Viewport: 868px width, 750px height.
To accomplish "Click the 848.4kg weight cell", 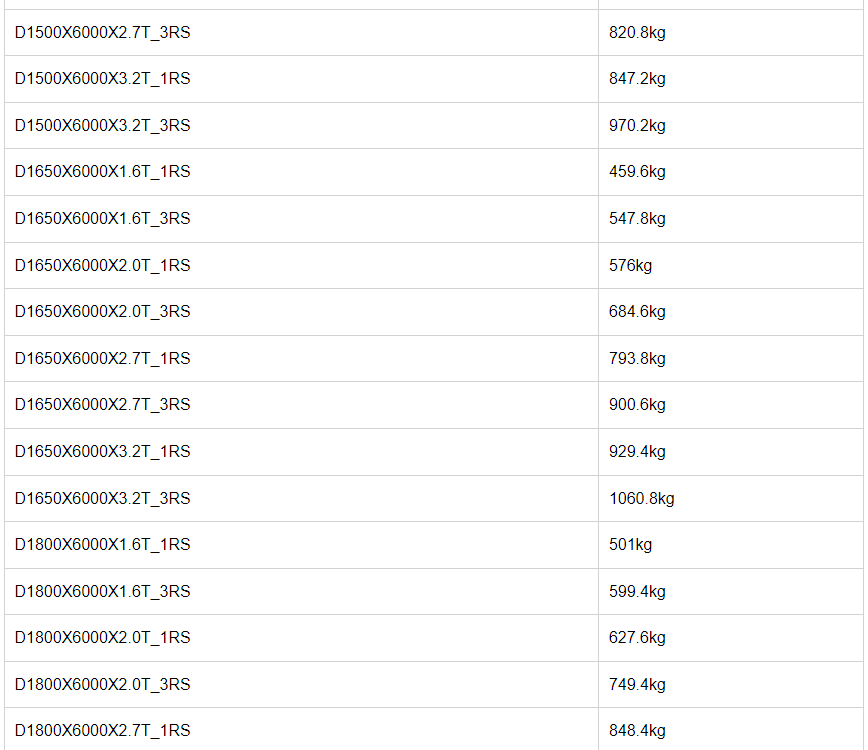I will pyautogui.click(x=637, y=730).
